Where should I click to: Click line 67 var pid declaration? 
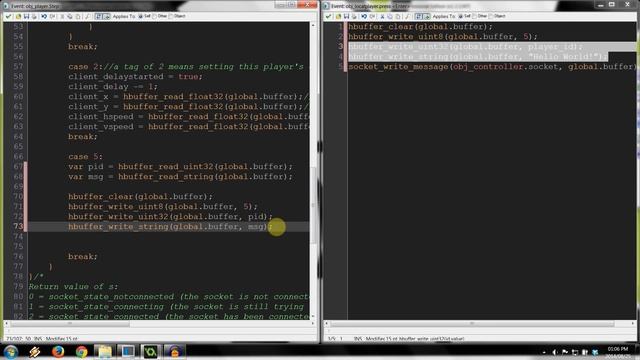coord(180,167)
